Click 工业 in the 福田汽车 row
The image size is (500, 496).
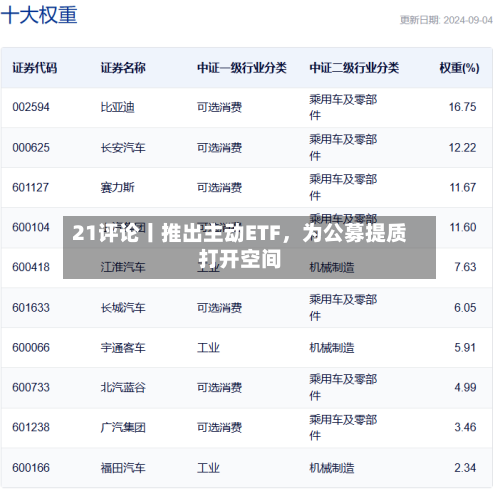tap(208, 468)
